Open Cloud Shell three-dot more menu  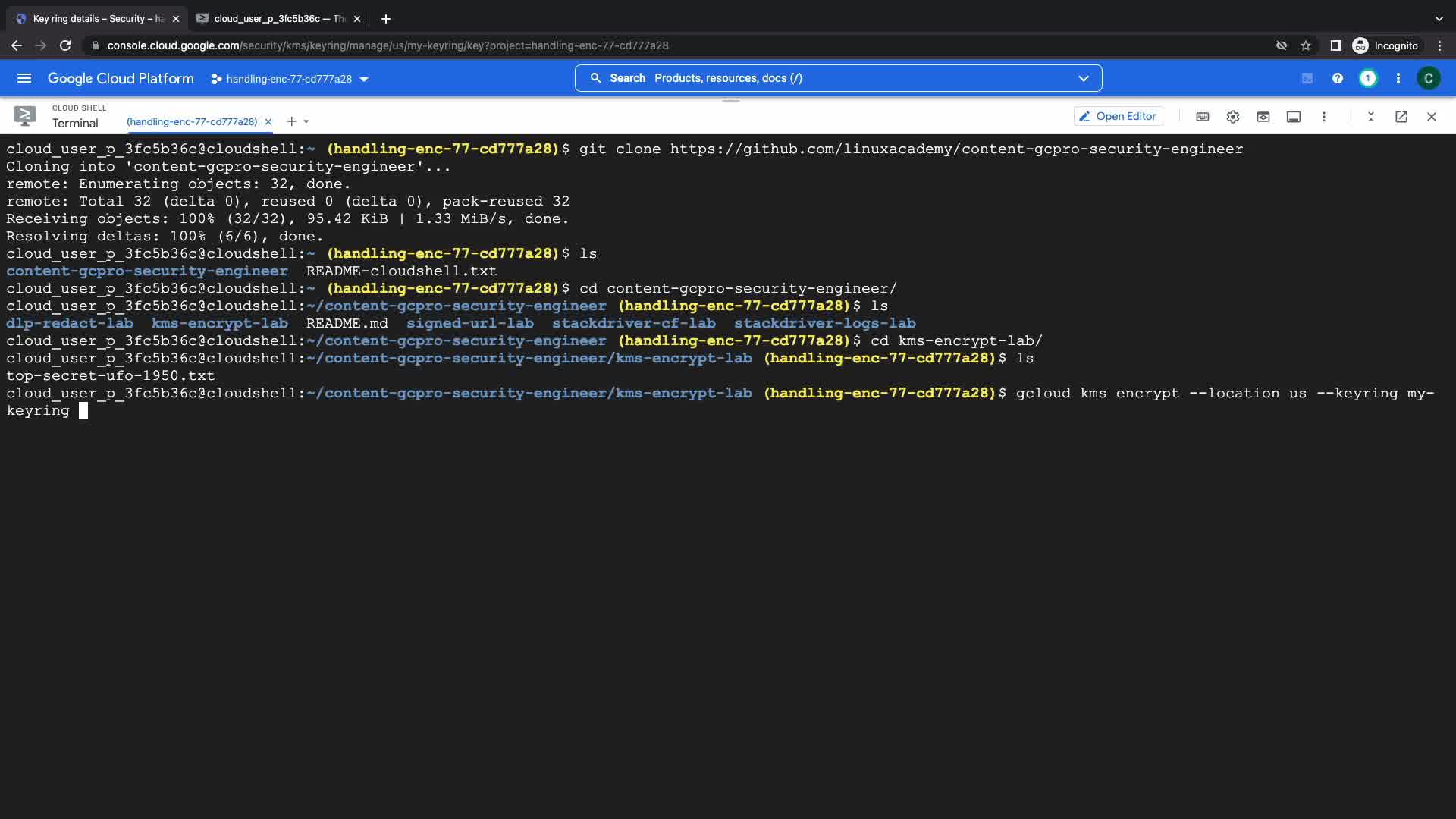coord(1324,117)
